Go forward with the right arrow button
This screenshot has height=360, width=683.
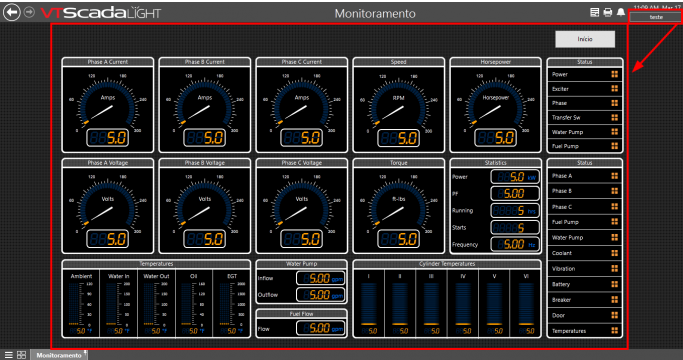(x=29, y=12)
